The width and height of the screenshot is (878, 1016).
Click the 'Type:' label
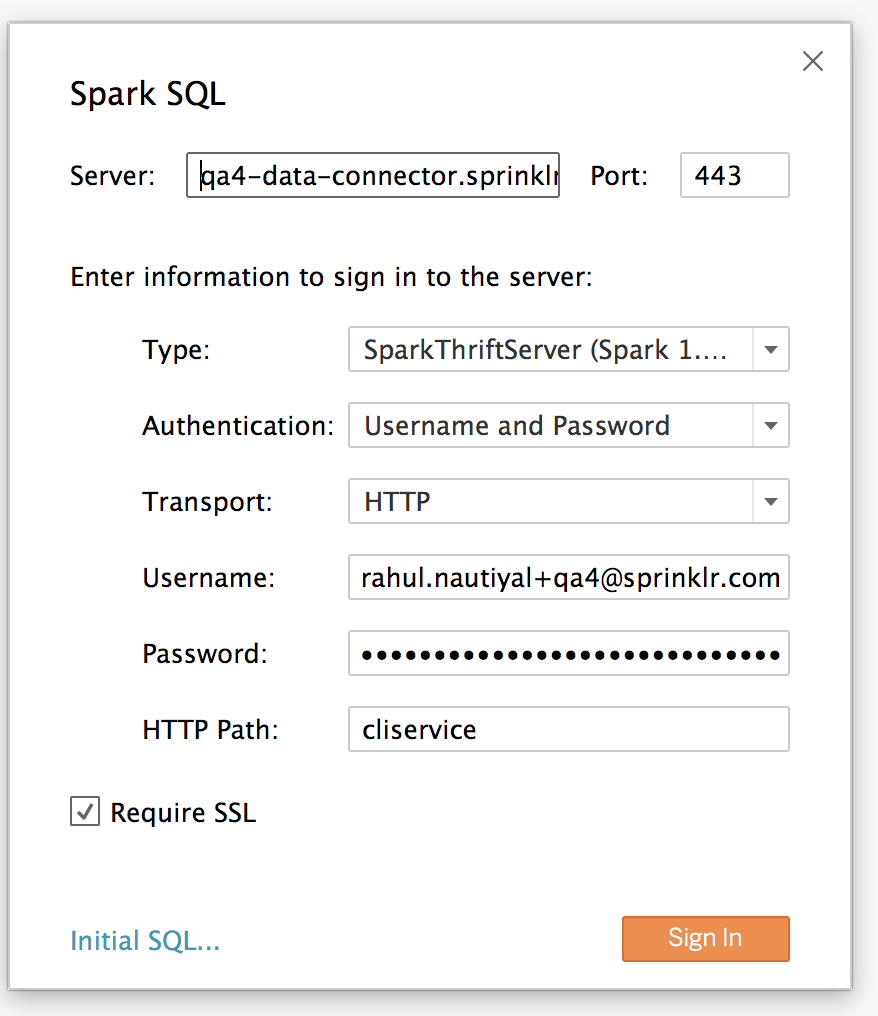click(x=176, y=350)
